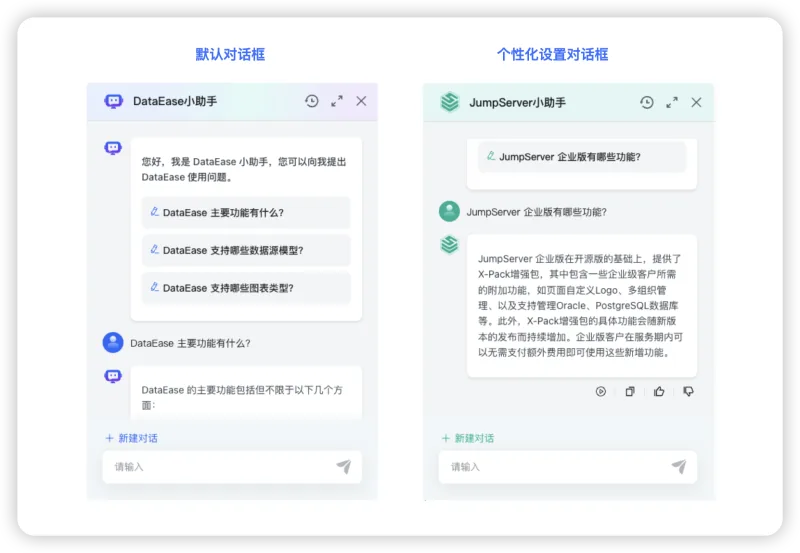The height and width of the screenshot is (553, 800).
Task: Close the JumpServer assistant dialog
Action: [x=696, y=103]
